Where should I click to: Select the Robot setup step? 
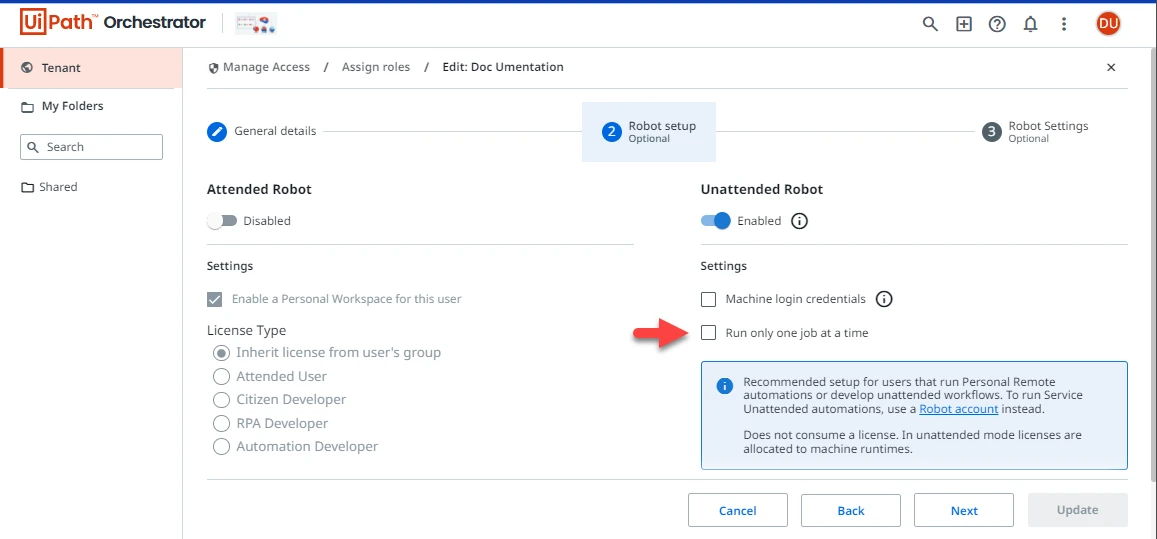click(x=649, y=131)
